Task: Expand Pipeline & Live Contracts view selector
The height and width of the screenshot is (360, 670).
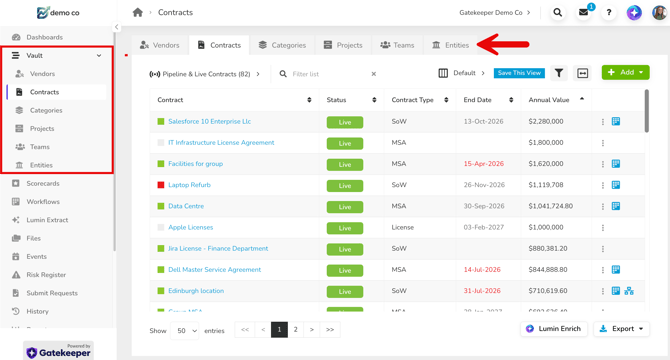Action: point(204,74)
